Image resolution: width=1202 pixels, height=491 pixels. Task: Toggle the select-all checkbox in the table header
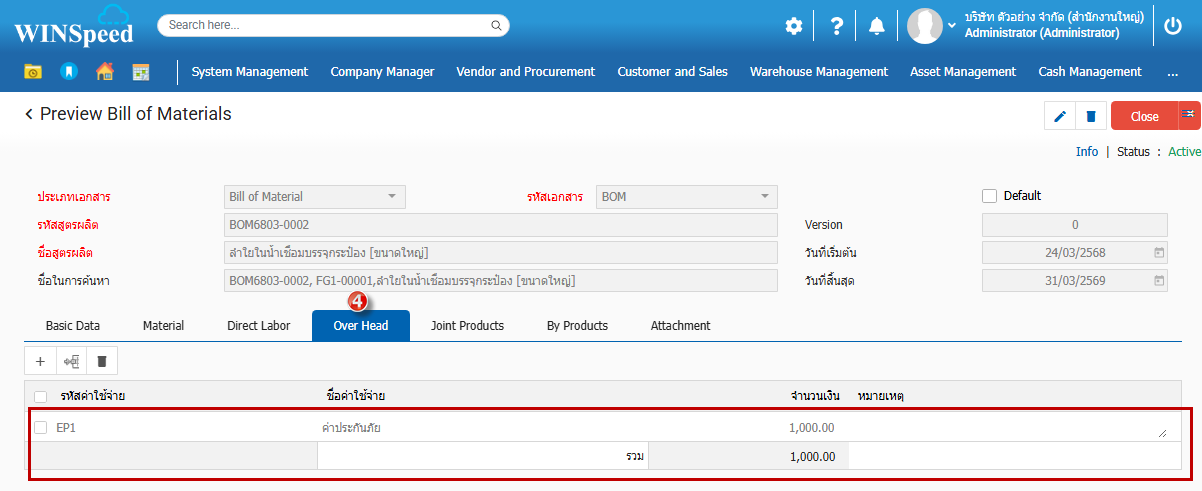(x=41, y=397)
